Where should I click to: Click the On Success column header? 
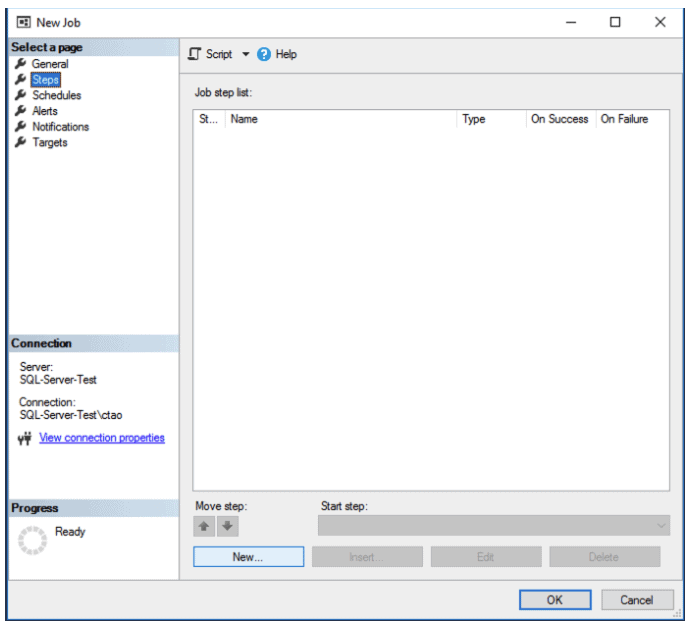pyautogui.click(x=559, y=119)
